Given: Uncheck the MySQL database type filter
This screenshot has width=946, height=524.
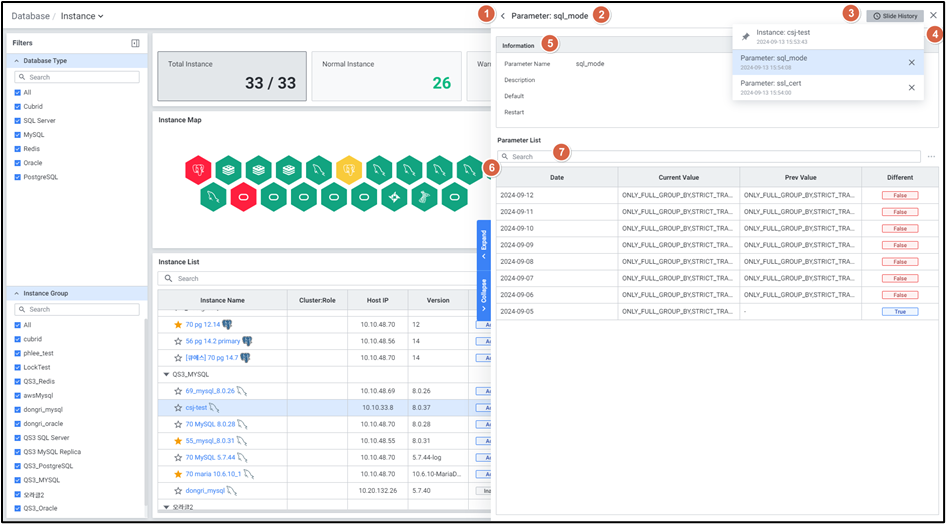Looking at the screenshot, I should click(x=18, y=134).
